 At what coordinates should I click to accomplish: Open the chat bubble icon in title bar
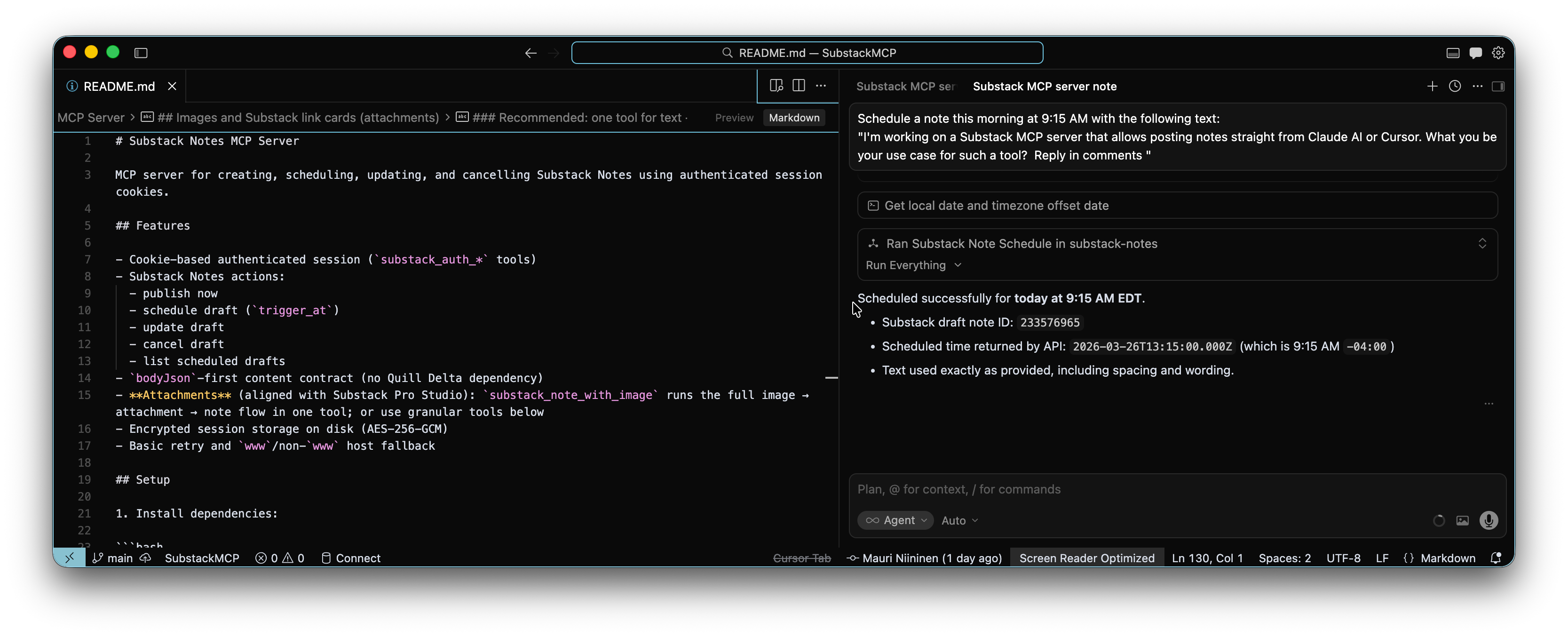tap(1475, 53)
